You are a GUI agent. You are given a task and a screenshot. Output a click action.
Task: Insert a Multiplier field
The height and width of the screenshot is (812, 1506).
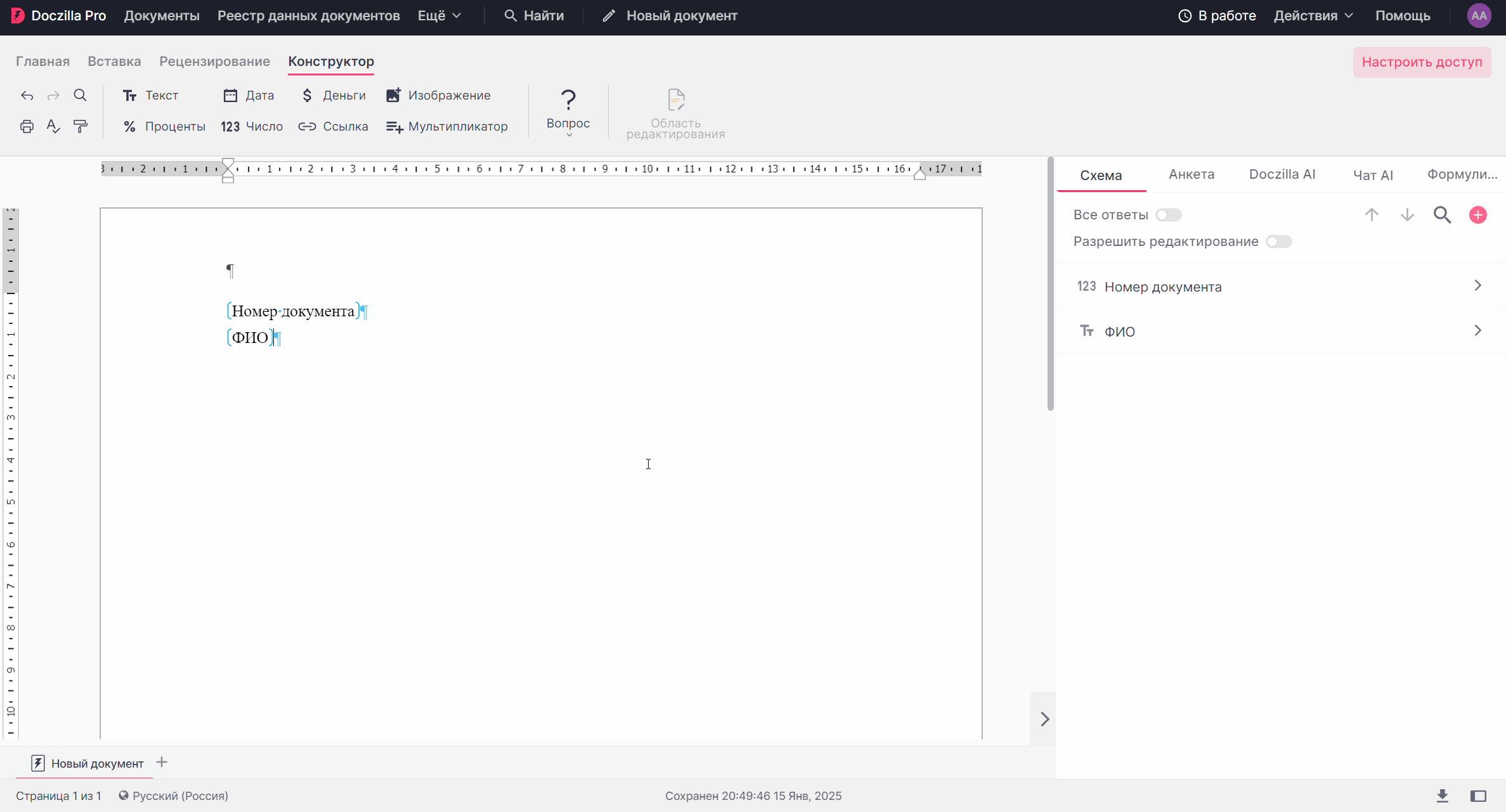pyautogui.click(x=447, y=126)
